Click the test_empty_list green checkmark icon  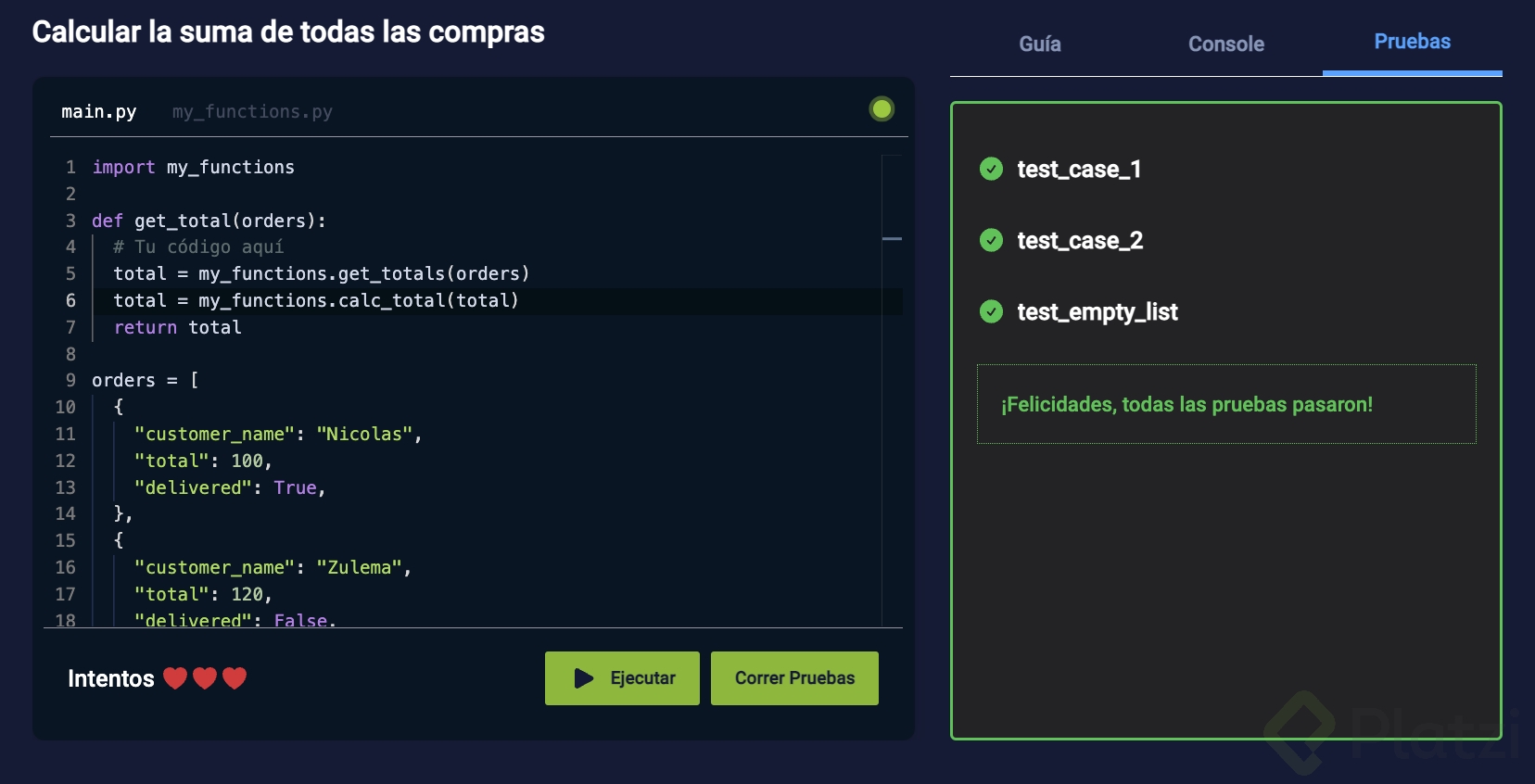pyautogui.click(x=991, y=311)
